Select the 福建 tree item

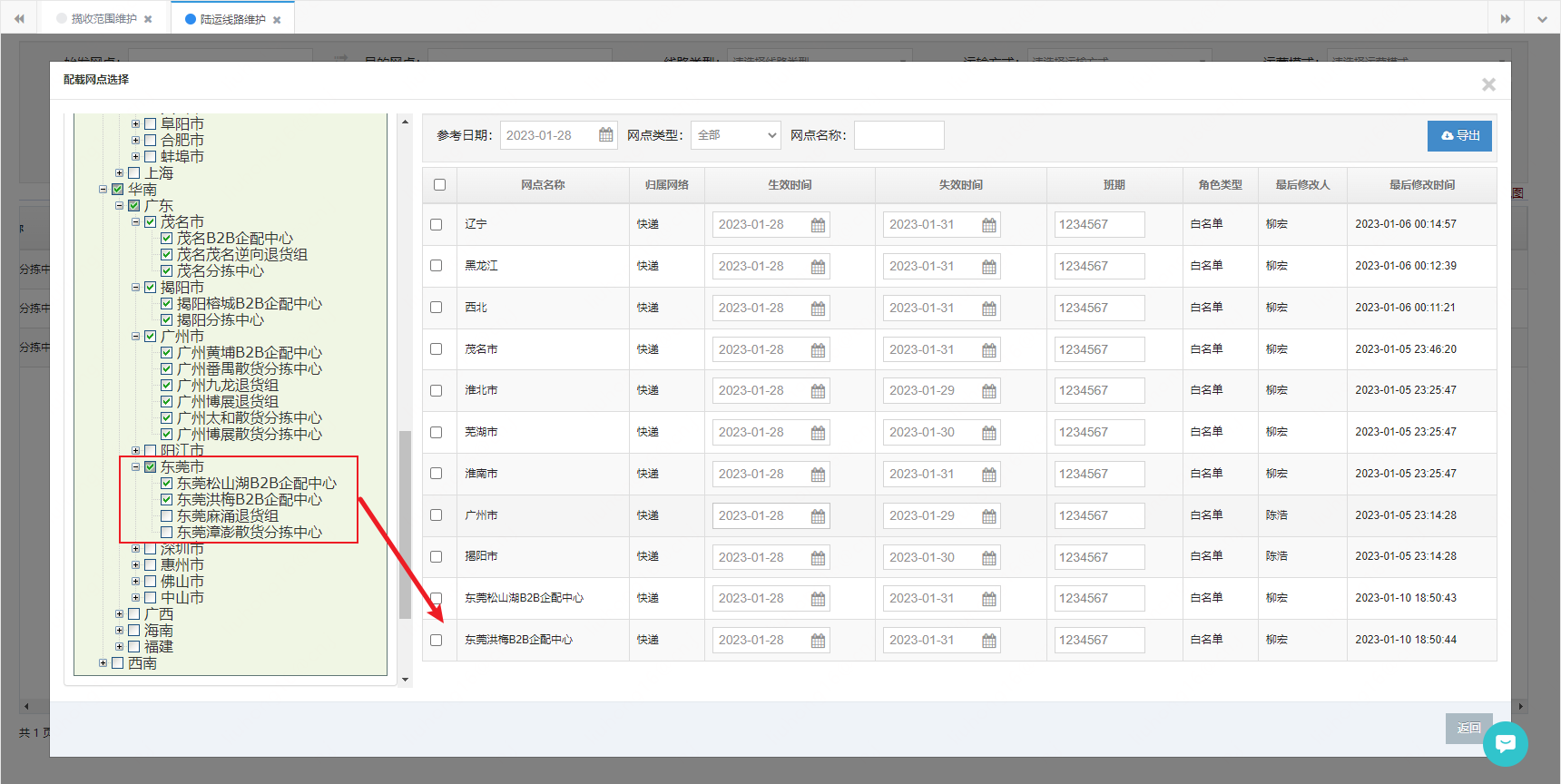click(x=159, y=647)
